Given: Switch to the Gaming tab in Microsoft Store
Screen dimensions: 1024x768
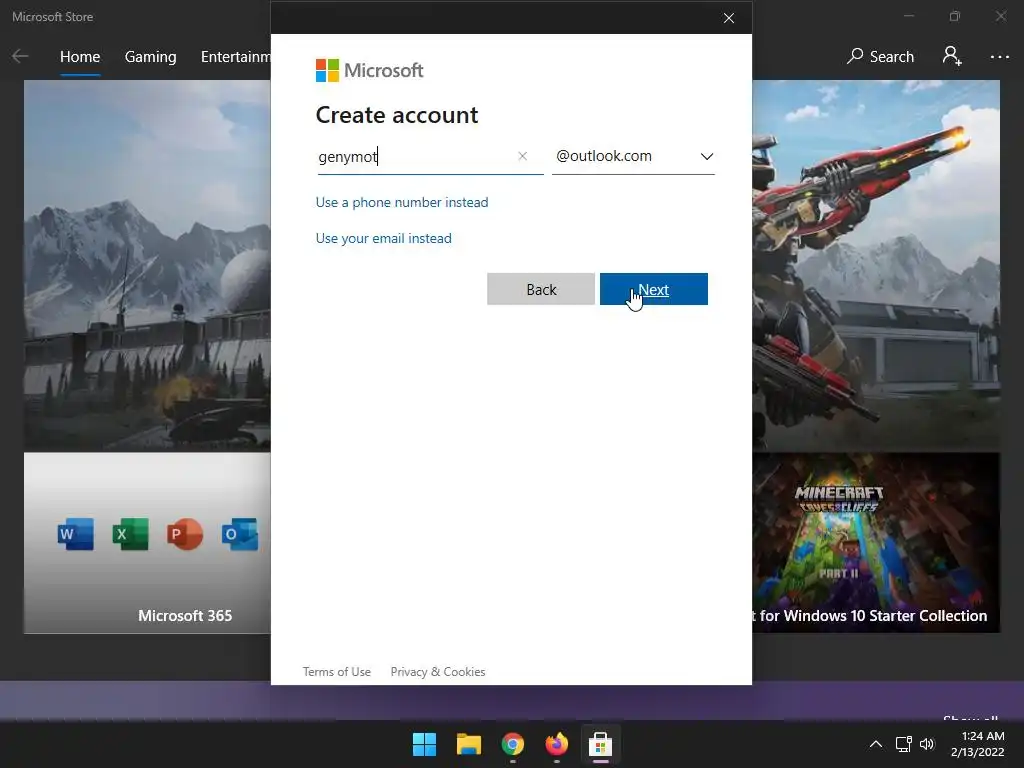Looking at the screenshot, I should [x=150, y=57].
